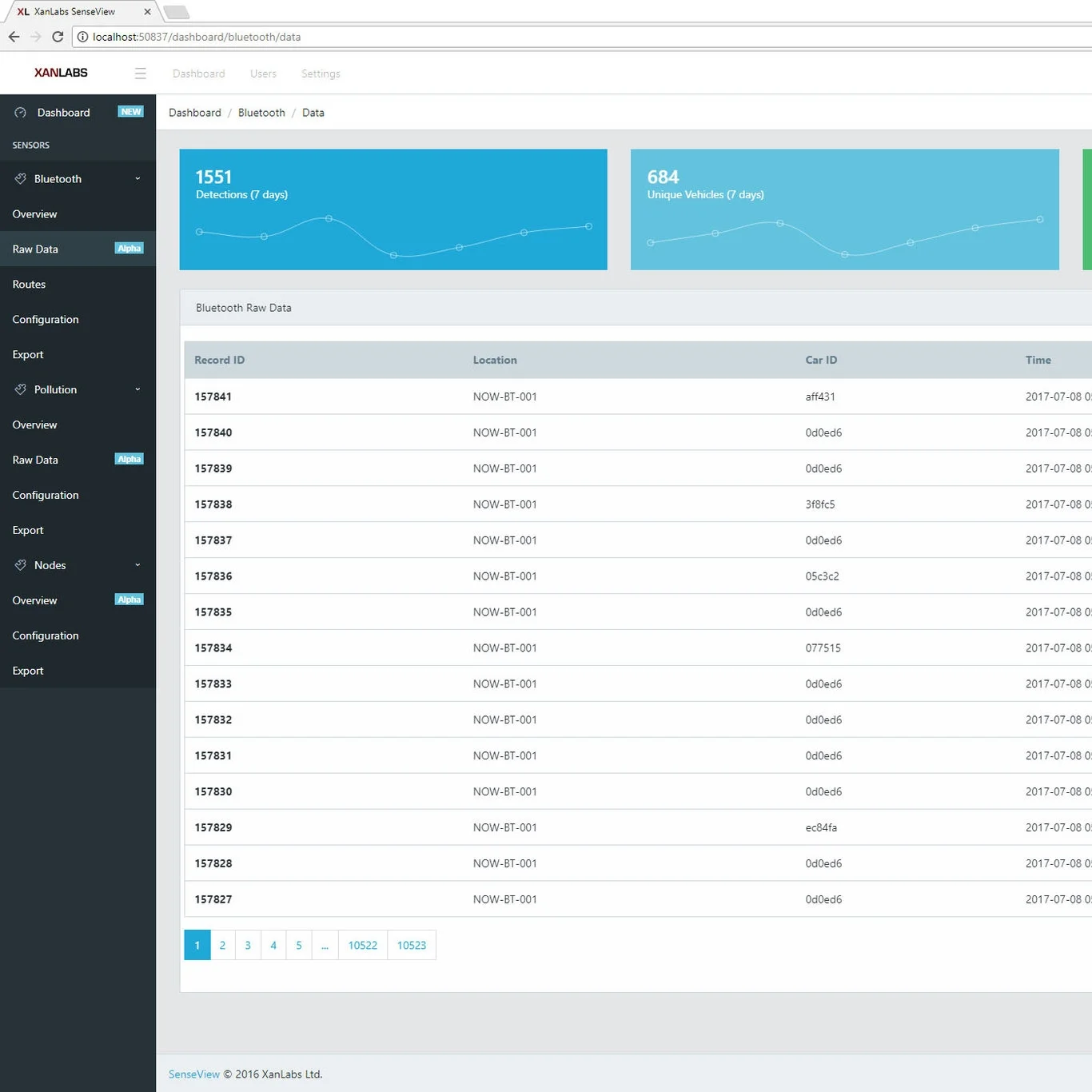Select record 157841 in the table
This screenshot has width=1092, height=1092.
pos(213,397)
